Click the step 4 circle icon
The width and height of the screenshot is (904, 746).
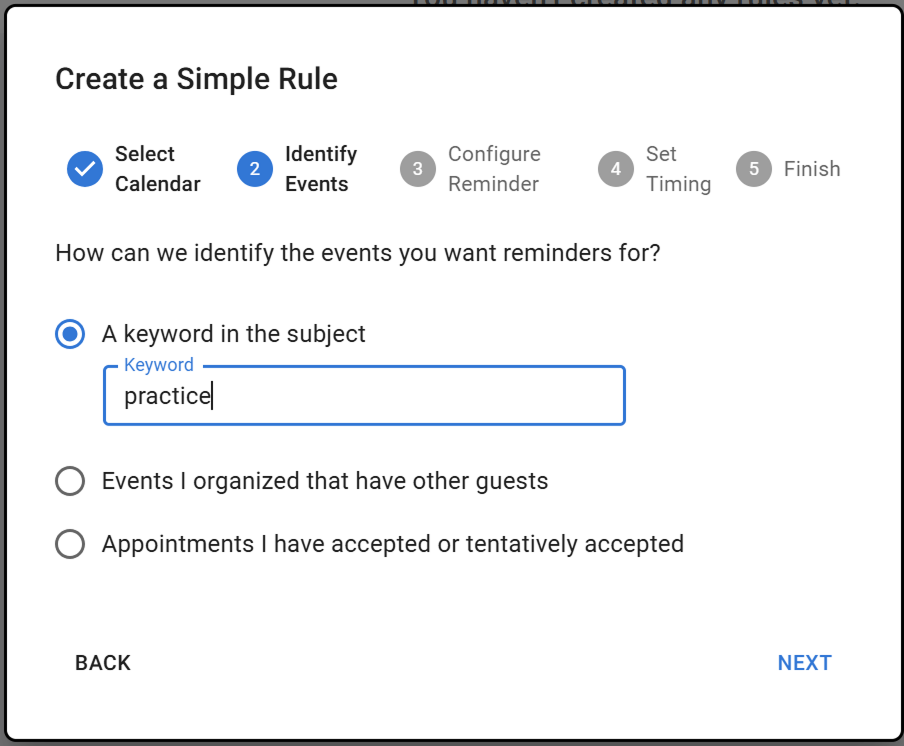[616, 169]
